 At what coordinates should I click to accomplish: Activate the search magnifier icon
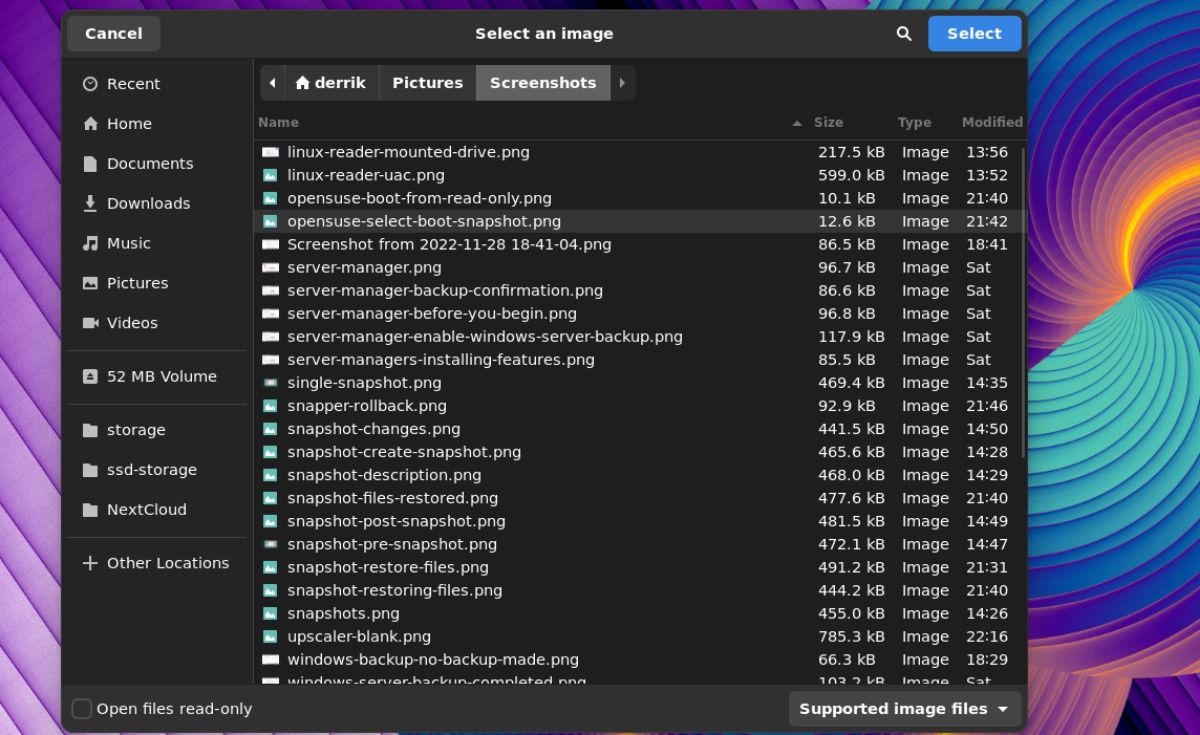point(903,33)
